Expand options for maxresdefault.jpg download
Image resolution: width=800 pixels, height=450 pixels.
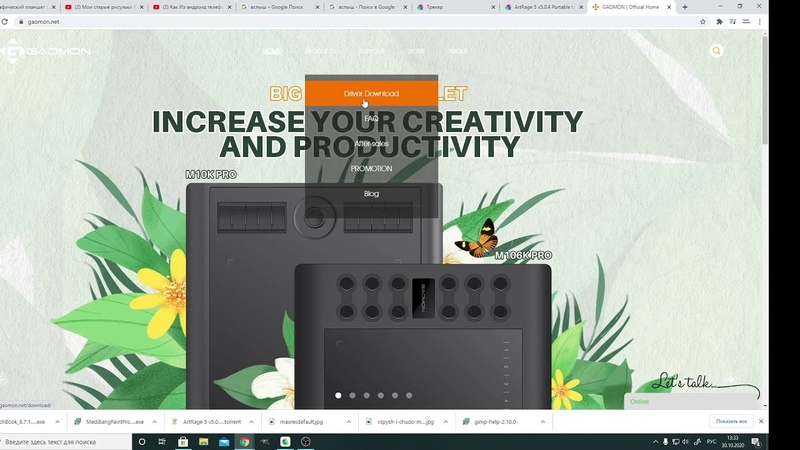tap(348, 422)
